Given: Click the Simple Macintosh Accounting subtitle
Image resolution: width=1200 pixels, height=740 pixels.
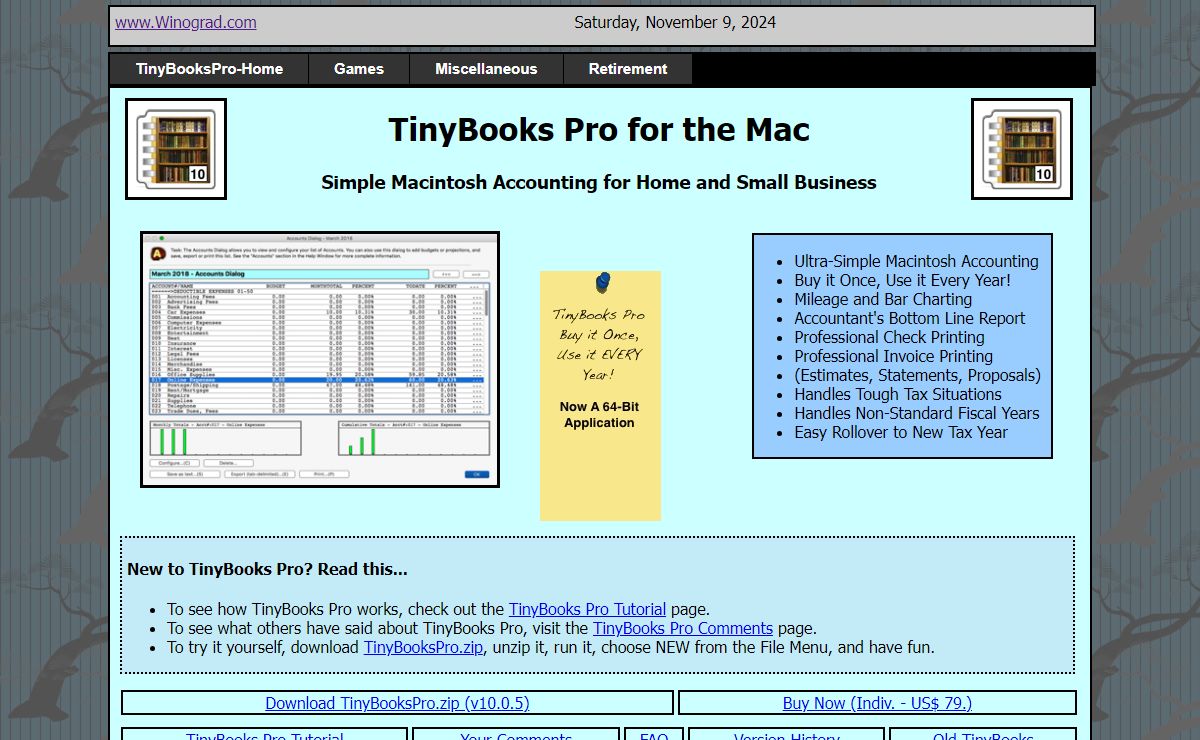Looking at the screenshot, I should click(x=599, y=182).
